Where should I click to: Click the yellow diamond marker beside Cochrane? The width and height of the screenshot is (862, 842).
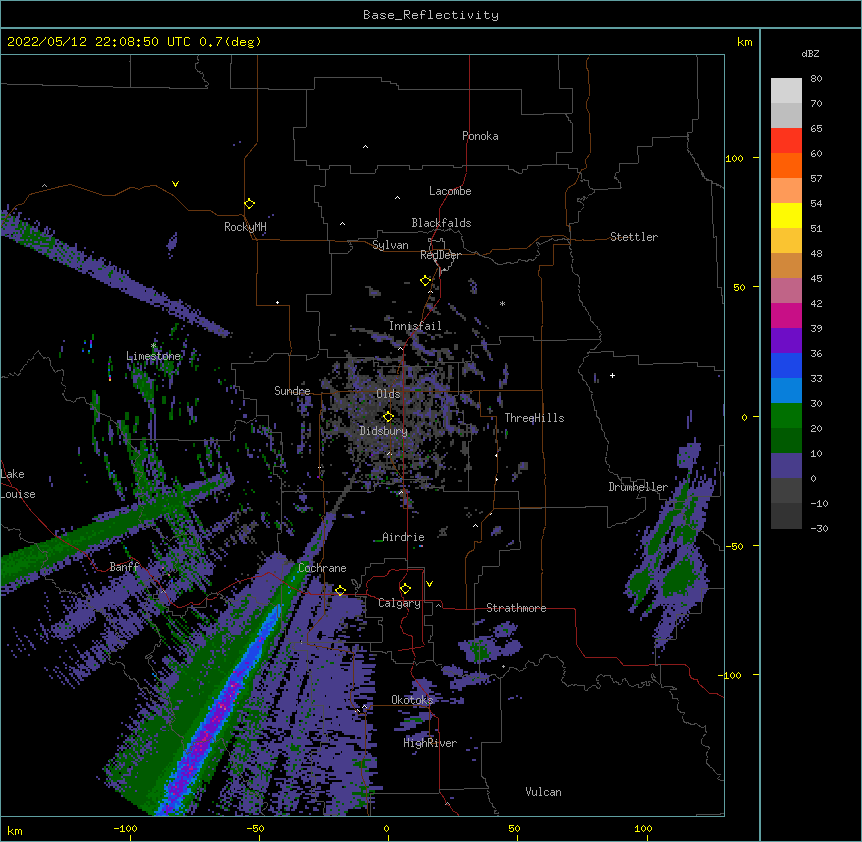340,590
